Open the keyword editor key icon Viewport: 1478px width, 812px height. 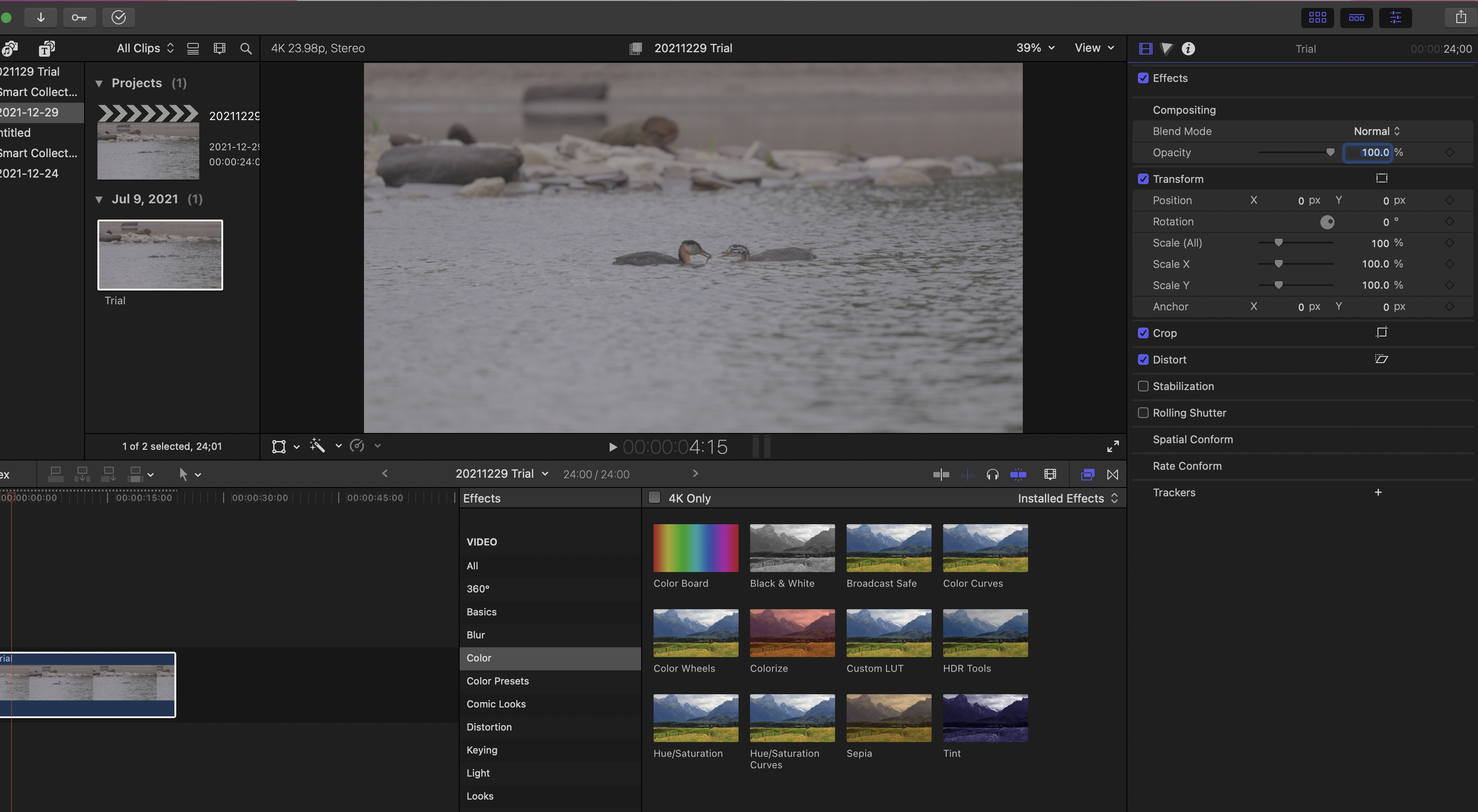pyautogui.click(x=79, y=17)
